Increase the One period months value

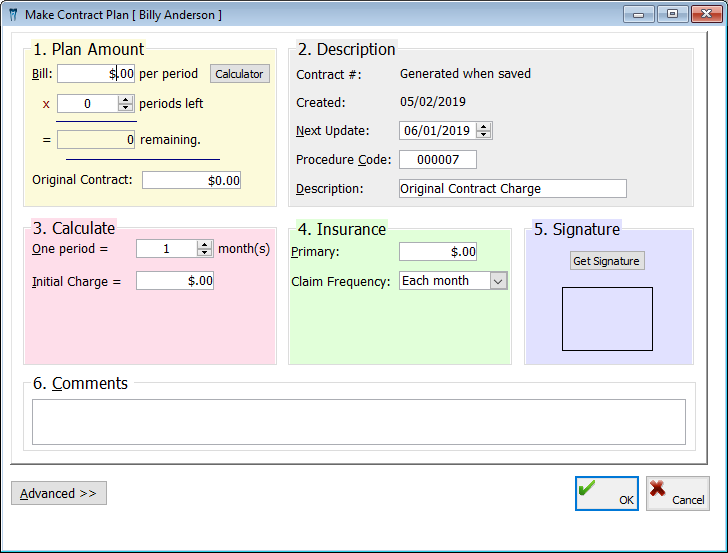205,244
